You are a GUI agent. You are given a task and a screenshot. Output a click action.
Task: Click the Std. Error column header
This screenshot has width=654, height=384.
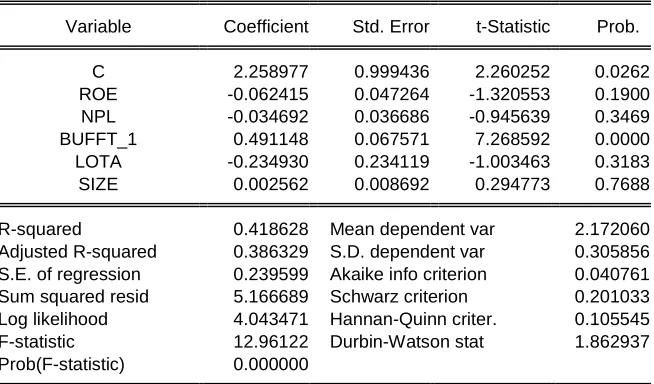point(391,27)
